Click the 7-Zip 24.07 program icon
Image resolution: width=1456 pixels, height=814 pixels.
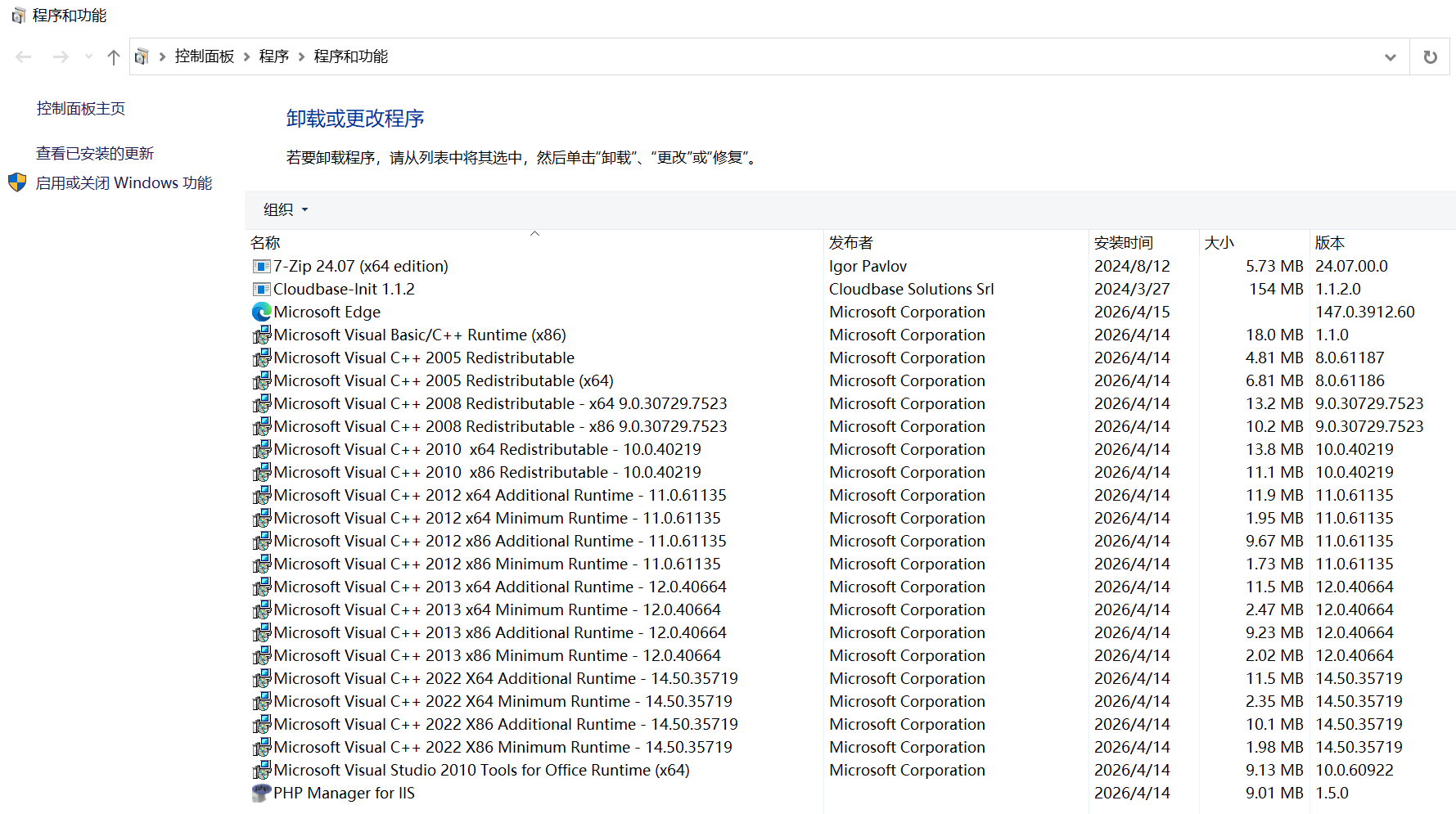pyautogui.click(x=261, y=267)
